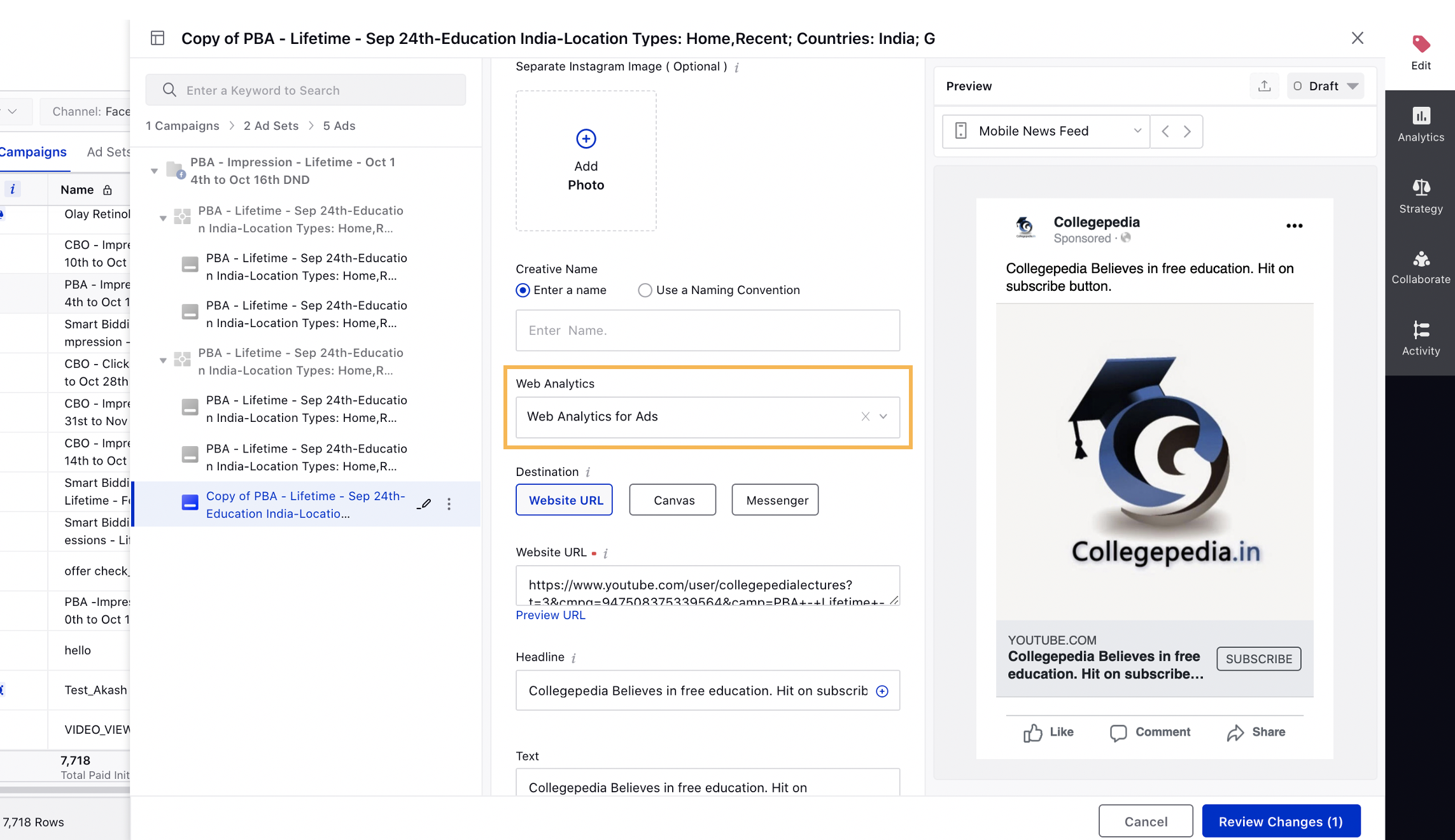The height and width of the screenshot is (840, 1455).
Task: Click the SUBSCRIBE button in ad preview
Action: click(1259, 659)
